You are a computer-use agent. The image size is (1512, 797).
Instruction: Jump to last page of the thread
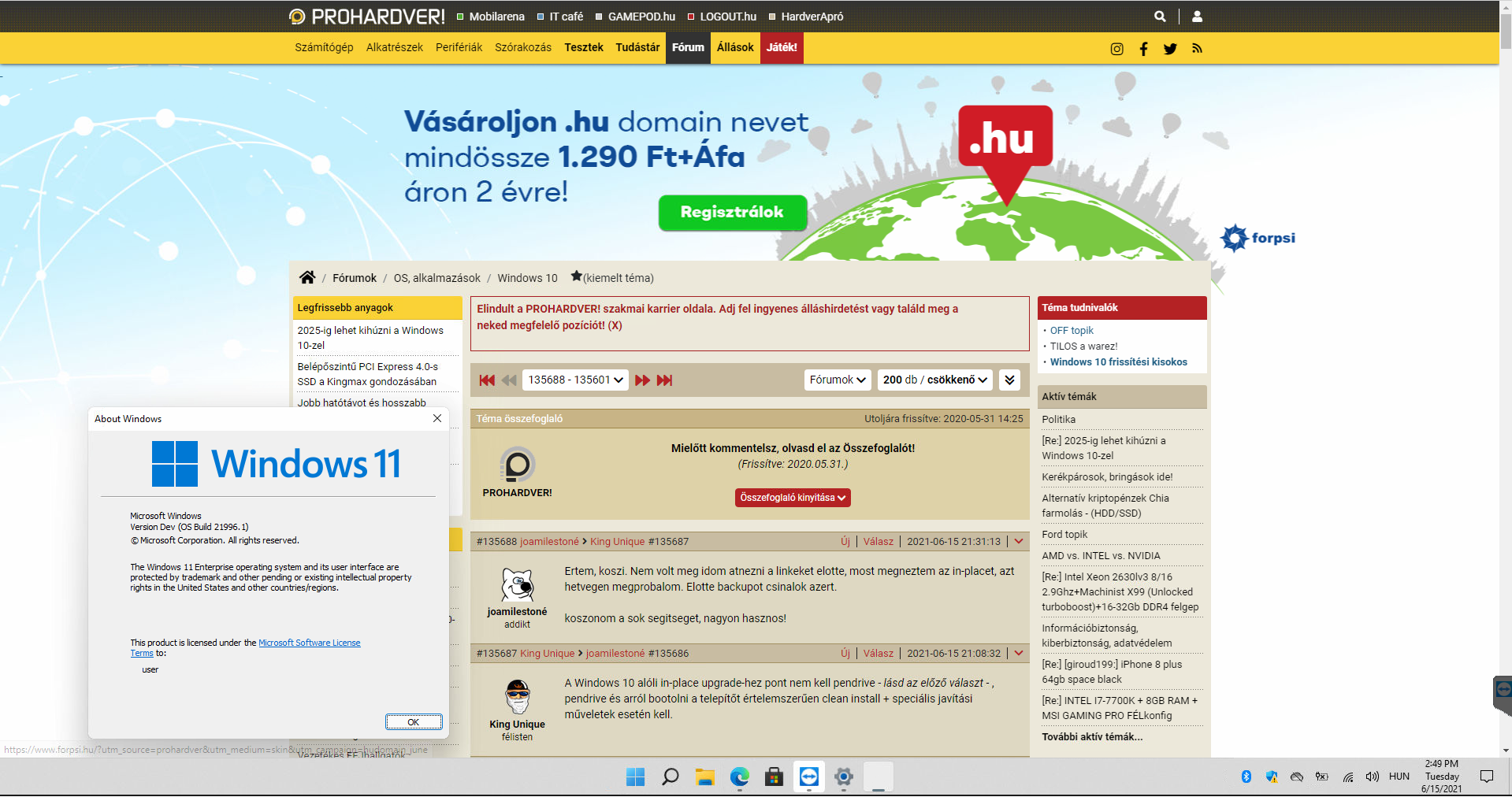pyautogui.click(x=665, y=380)
